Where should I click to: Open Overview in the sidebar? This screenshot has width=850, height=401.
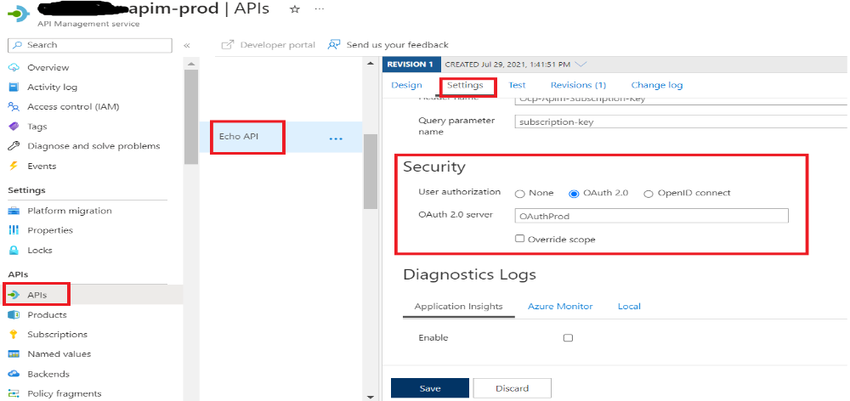pyautogui.click(x=48, y=67)
